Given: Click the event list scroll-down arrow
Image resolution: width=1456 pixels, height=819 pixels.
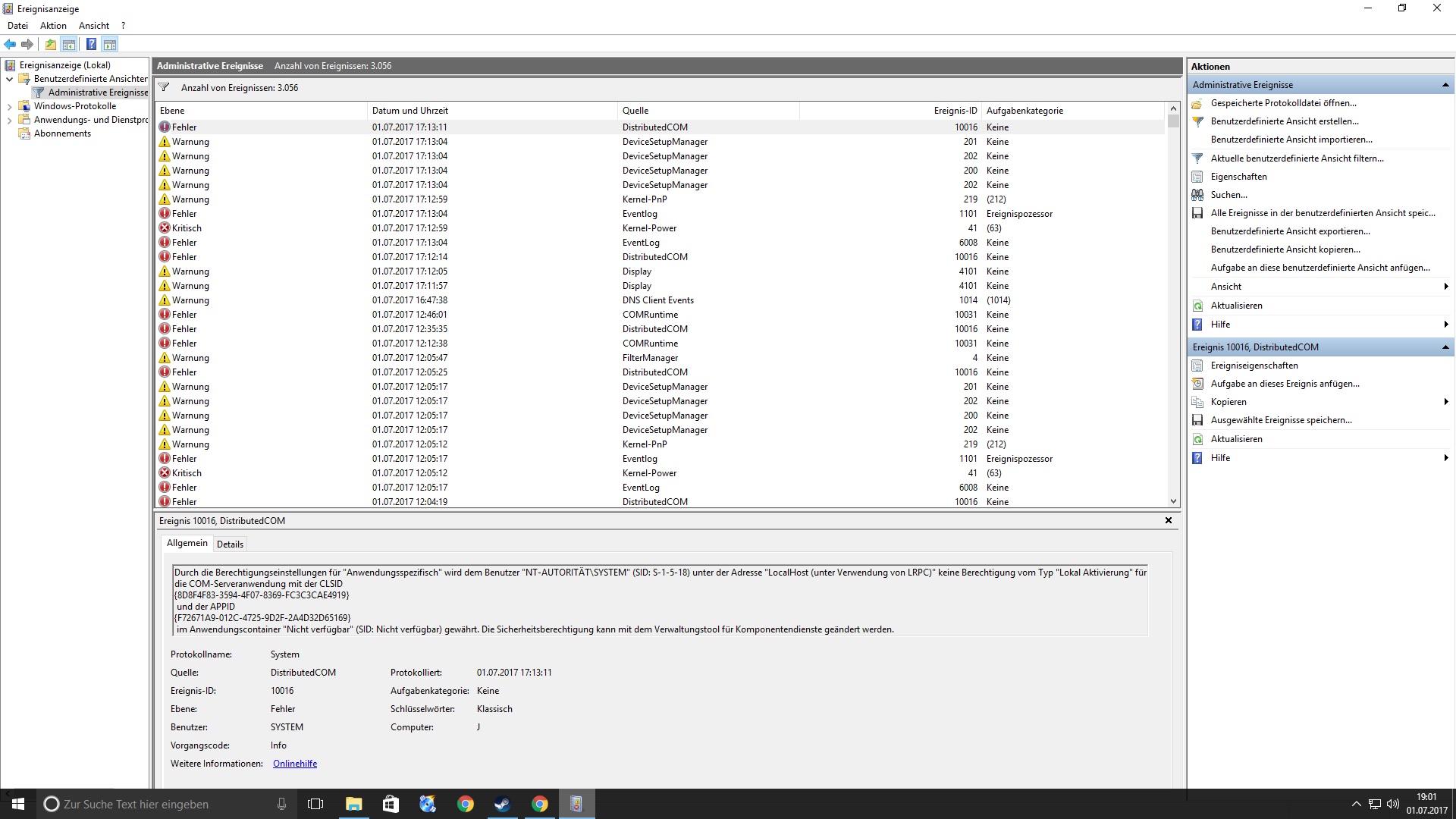Looking at the screenshot, I should [x=1173, y=501].
